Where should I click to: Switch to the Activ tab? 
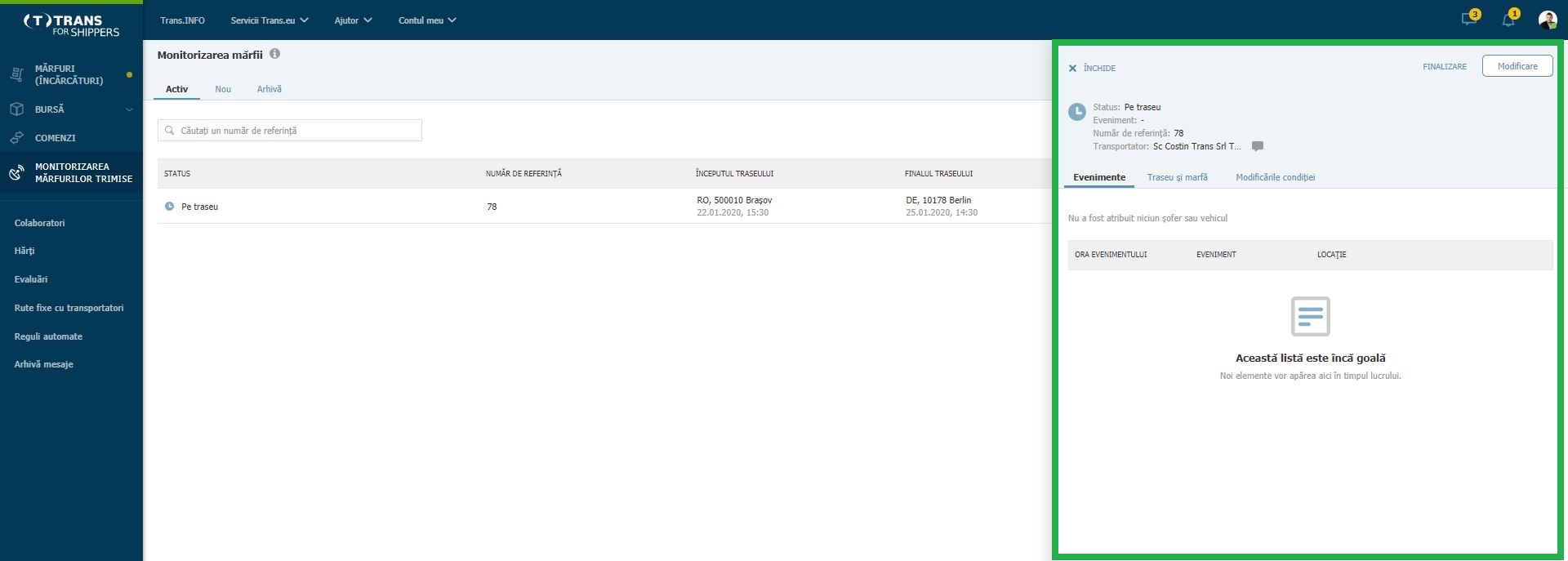click(176, 89)
